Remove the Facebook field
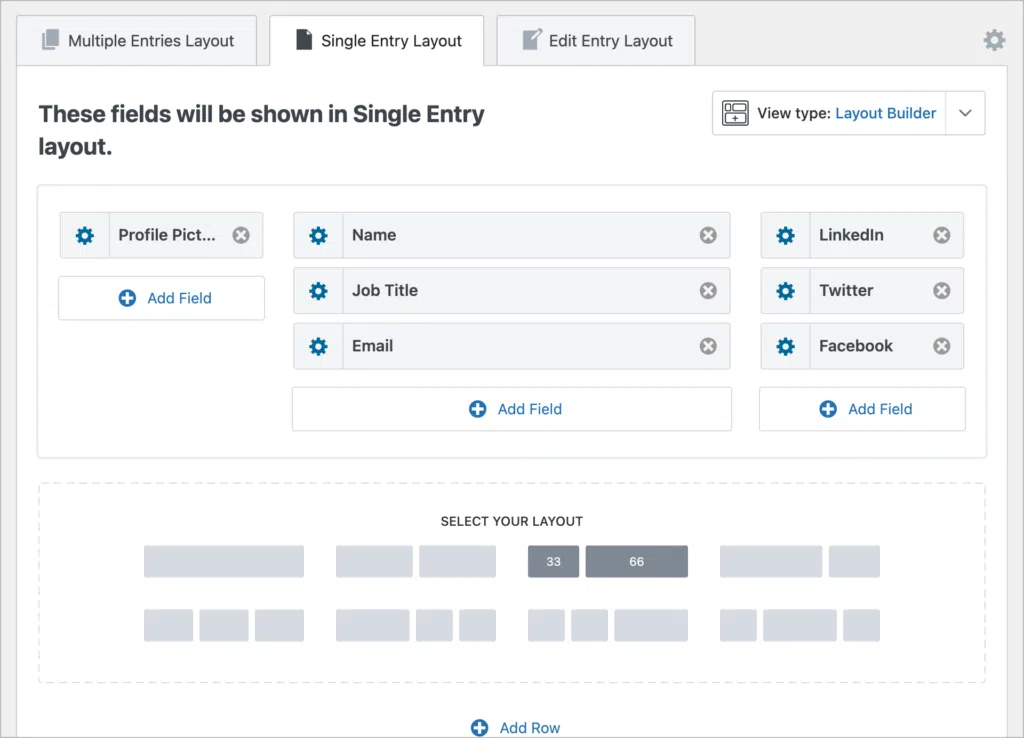Image resolution: width=1024 pixels, height=738 pixels. (x=942, y=346)
